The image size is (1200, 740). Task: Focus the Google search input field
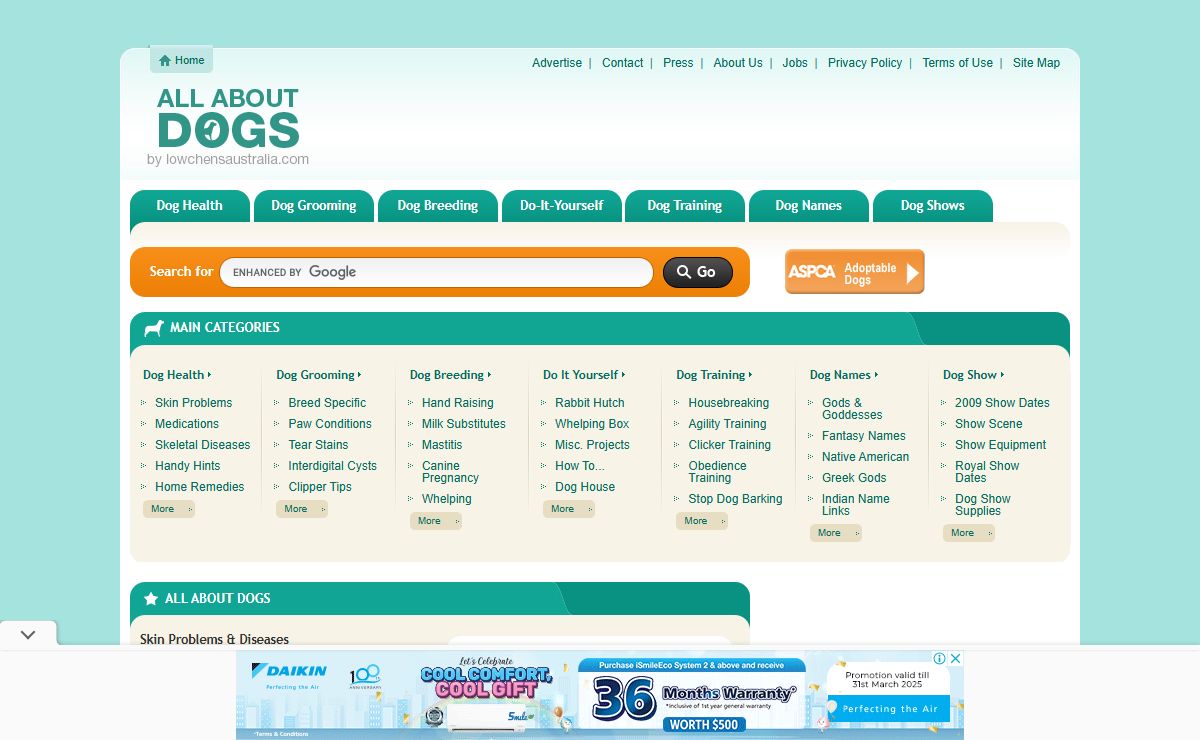(x=436, y=272)
